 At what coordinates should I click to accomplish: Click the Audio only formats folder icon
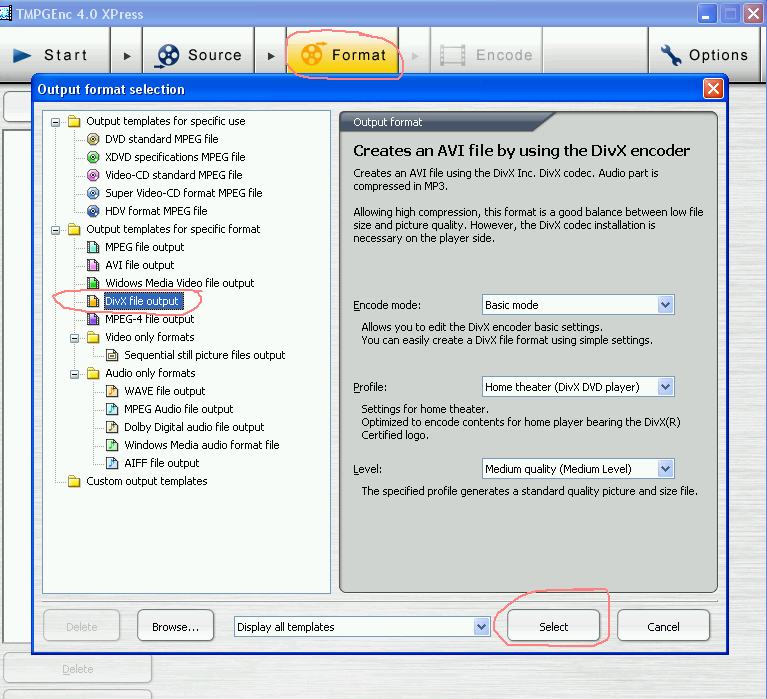click(93, 373)
